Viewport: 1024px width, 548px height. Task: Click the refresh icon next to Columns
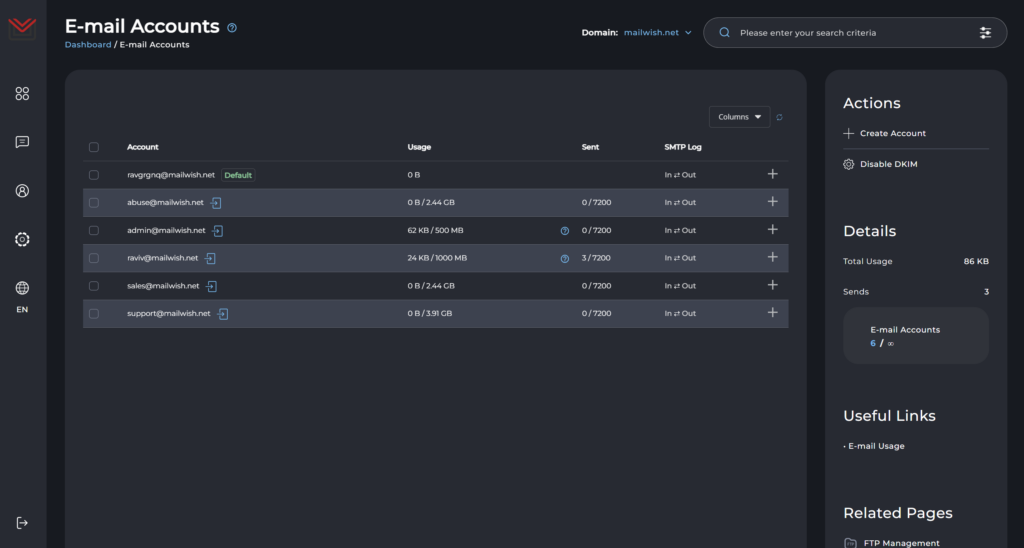tap(779, 117)
